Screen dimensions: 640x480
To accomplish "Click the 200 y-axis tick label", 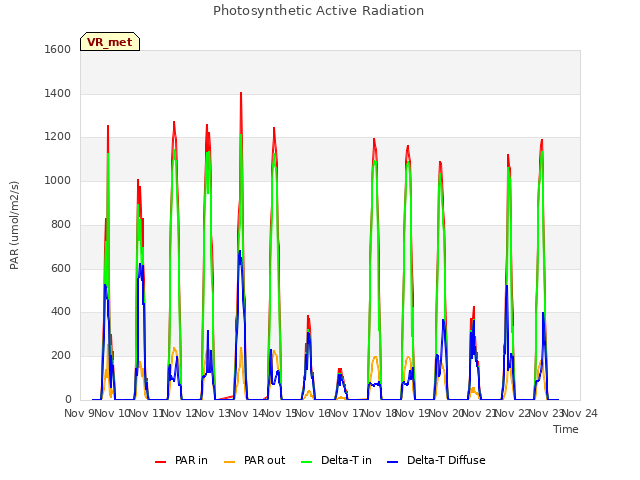I will (61, 356).
